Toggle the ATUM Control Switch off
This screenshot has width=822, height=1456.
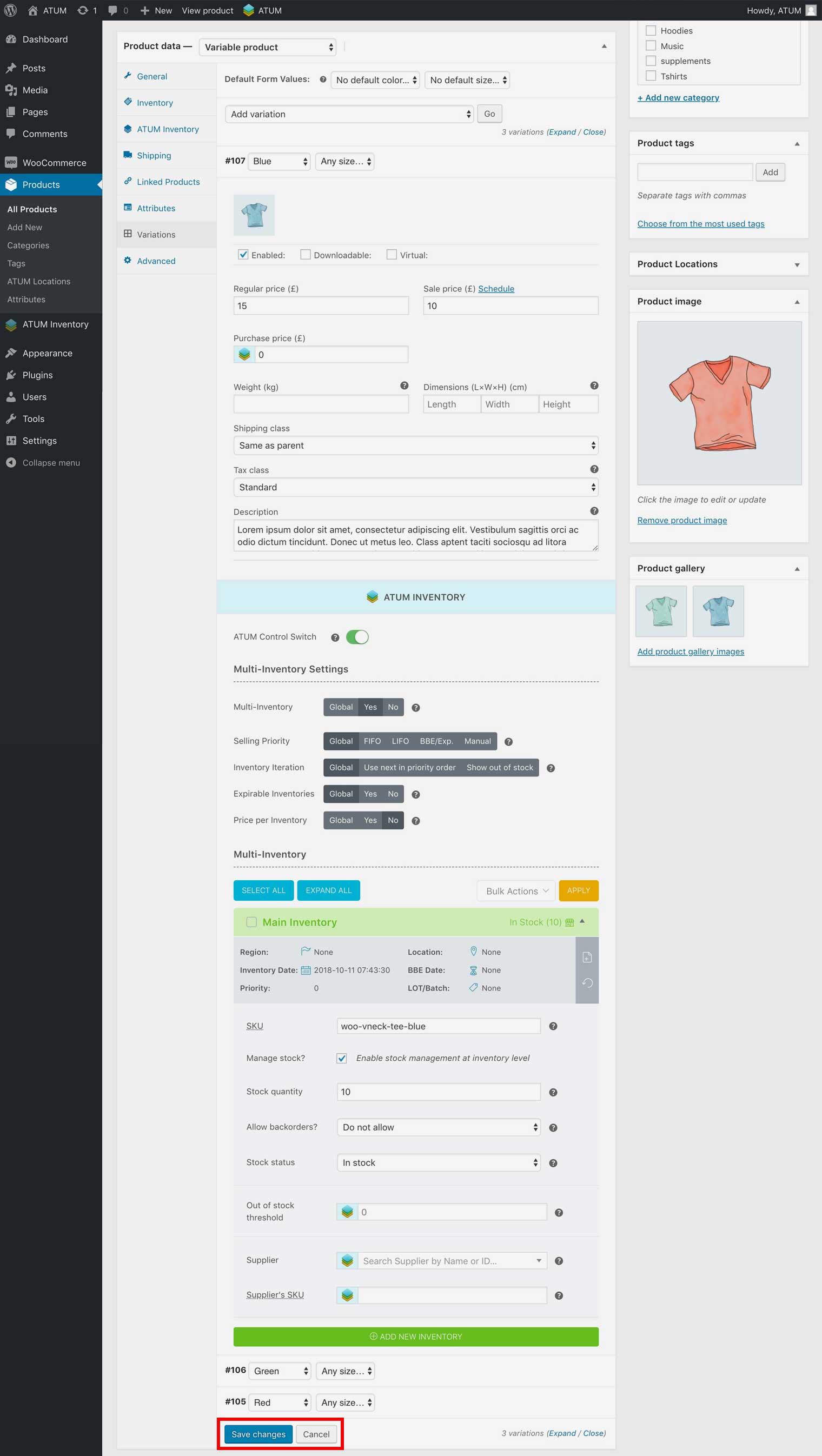pyautogui.click(x=357, y=637)
